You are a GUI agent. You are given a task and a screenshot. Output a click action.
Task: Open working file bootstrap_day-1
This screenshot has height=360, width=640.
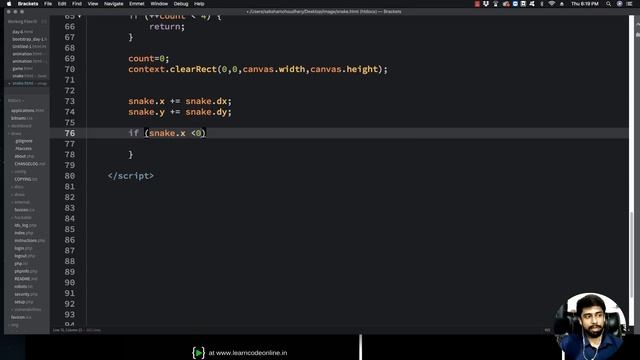29,39
